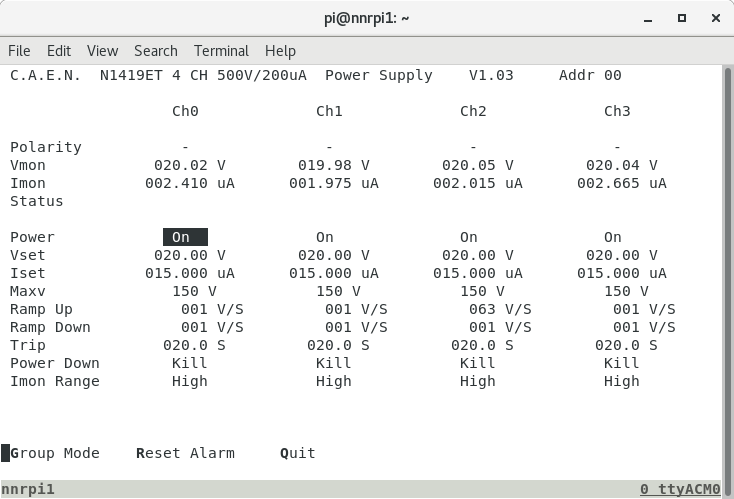Click Ch1 Imon Range High setting
Screen dimensions: 734x499
pyautogui.click(x=334, y=382)
